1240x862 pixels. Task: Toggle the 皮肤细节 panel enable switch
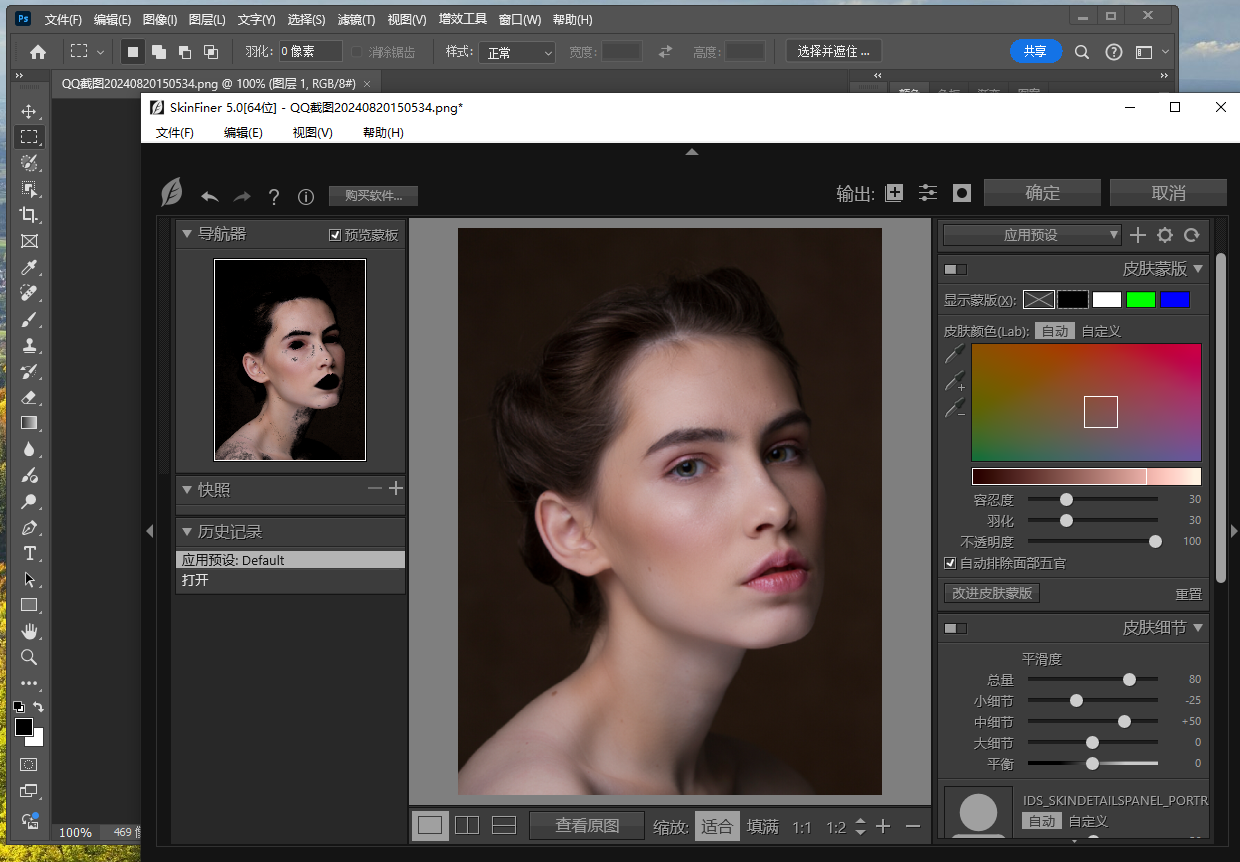956,628
